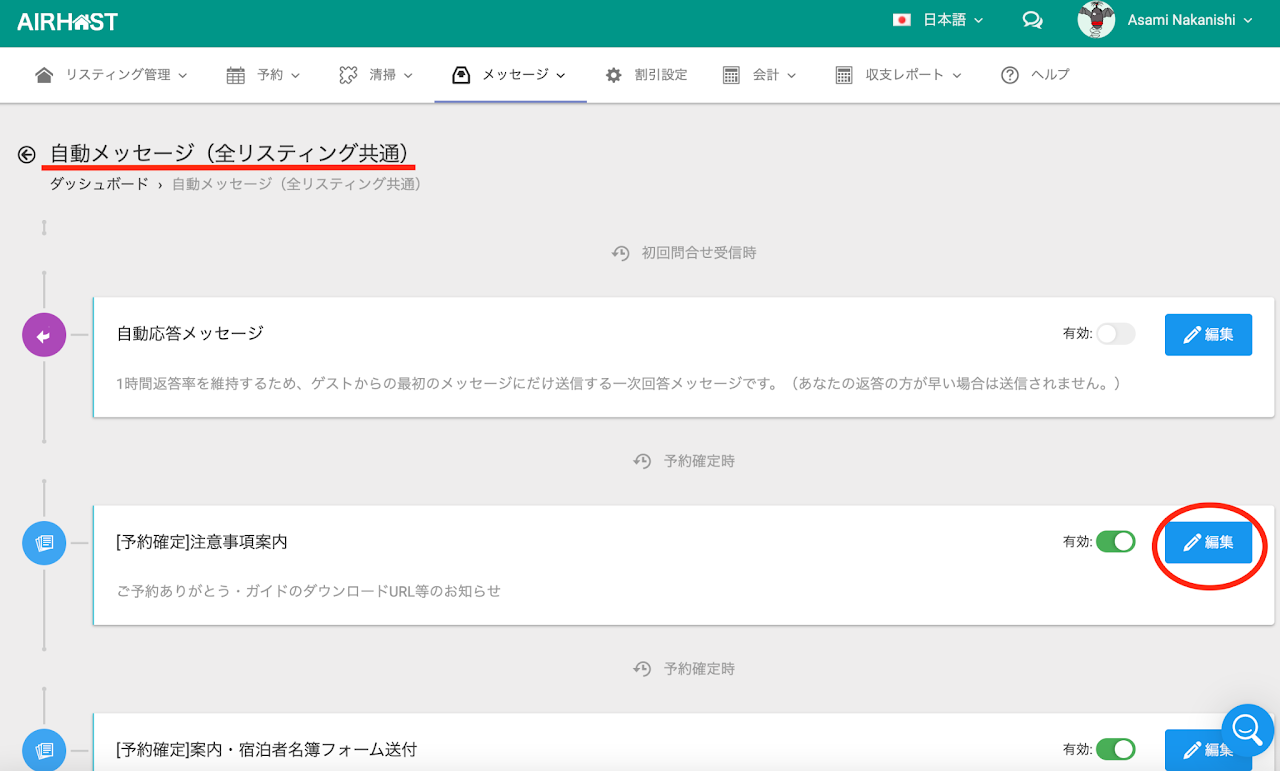This screenshot has width=1280, height=771.
Task: Open the 収支レポート menu
Action: click(x=898, y=75)
